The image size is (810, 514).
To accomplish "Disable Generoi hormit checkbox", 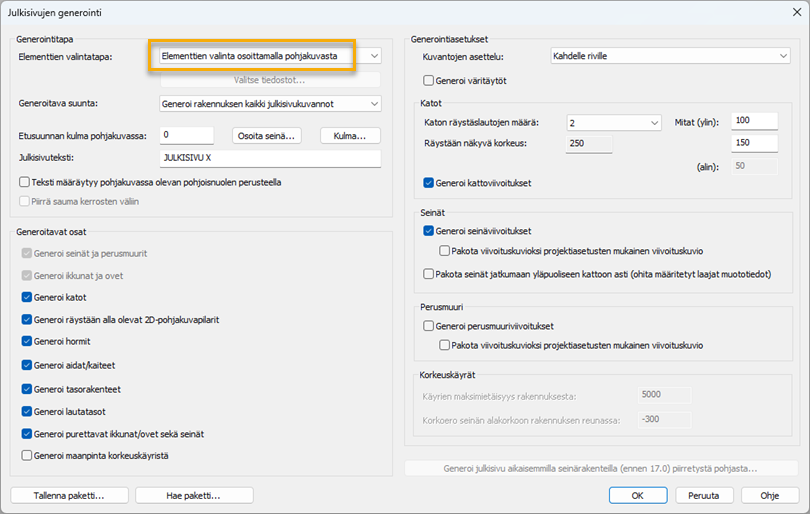I will click(x=26, y=342).
